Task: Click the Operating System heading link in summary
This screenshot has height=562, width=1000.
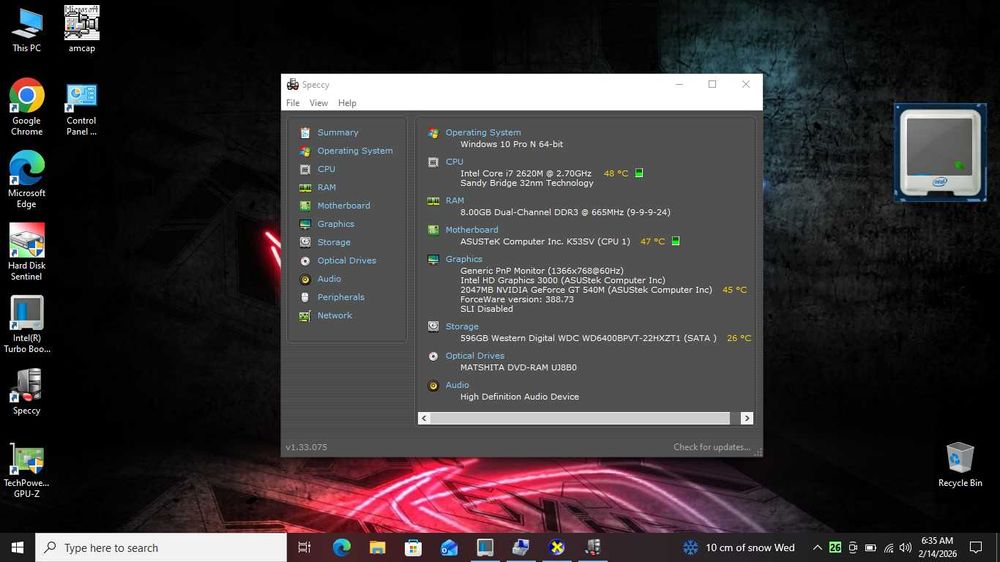Action: (483, 133)
